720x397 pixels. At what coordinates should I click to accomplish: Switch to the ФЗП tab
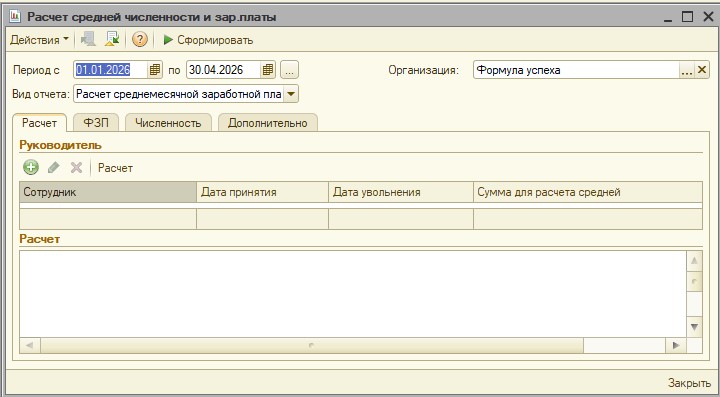point(96,123)
